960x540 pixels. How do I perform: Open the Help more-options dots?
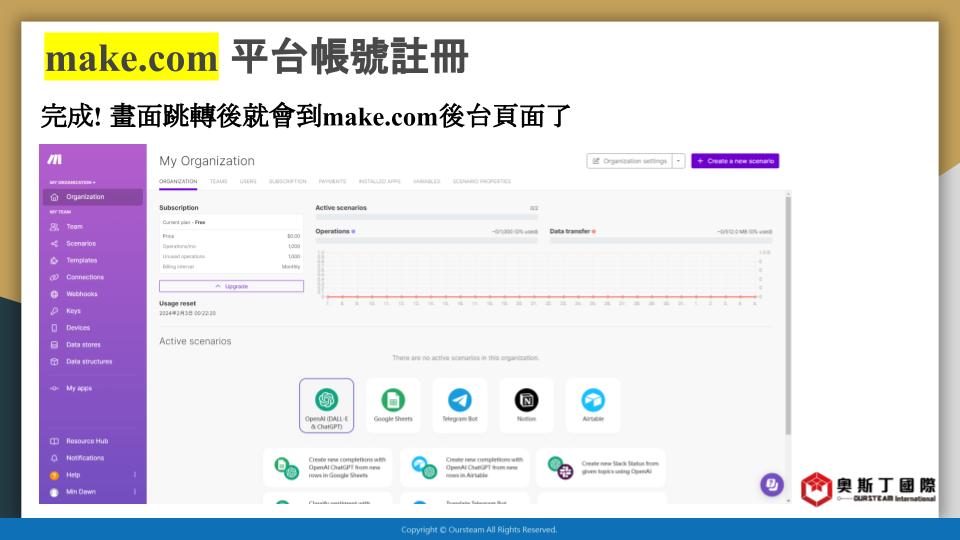[135, 475]
